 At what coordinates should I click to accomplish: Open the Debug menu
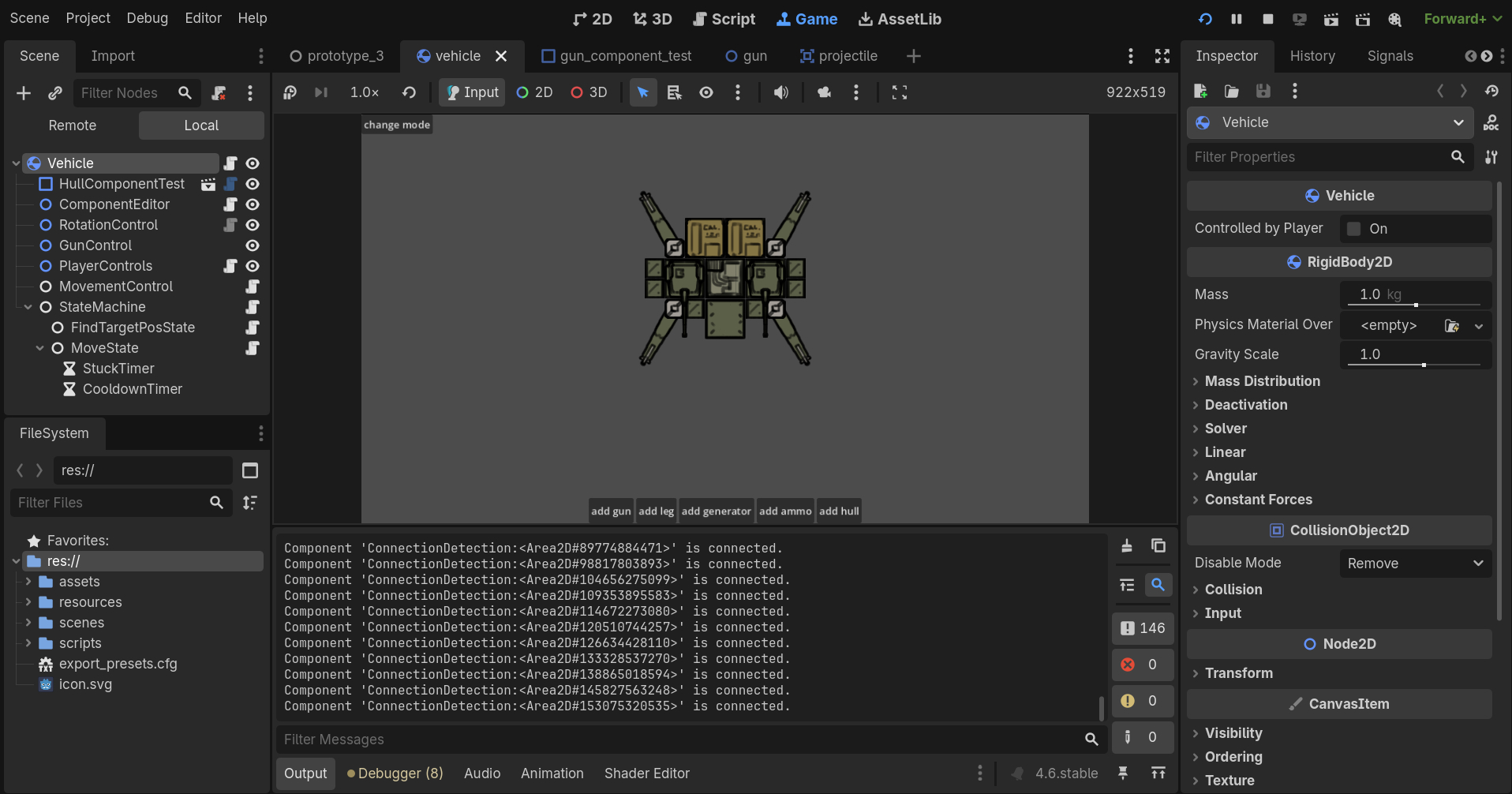coord(148,18)
